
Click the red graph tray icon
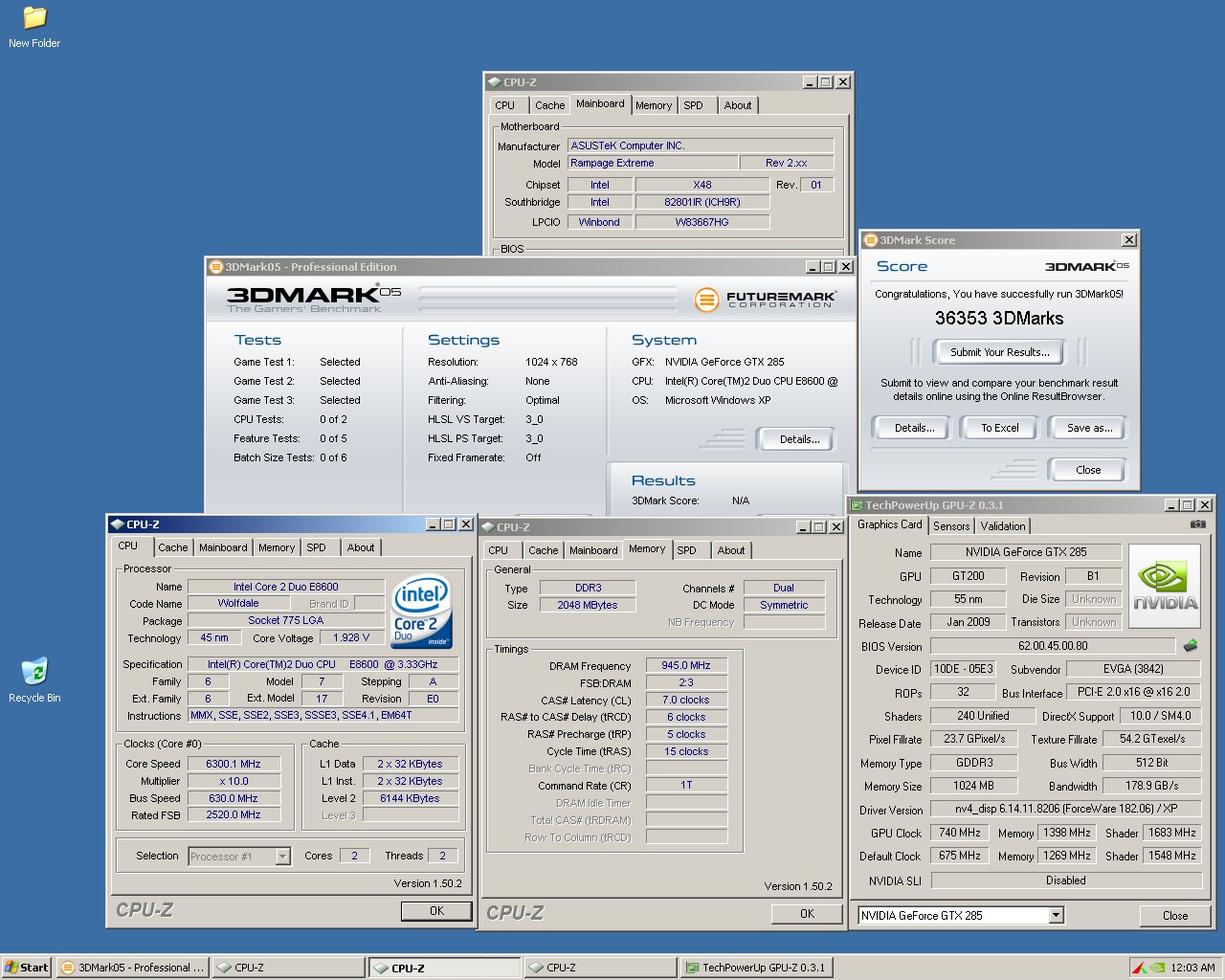coord(1138,968)
